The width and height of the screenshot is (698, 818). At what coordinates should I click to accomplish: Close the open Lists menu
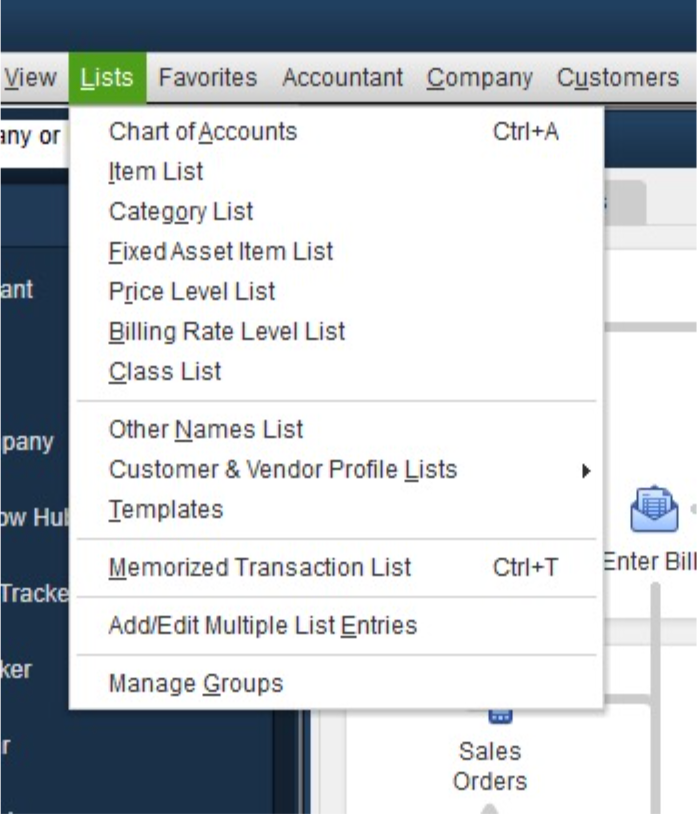[x=107, y=78]
